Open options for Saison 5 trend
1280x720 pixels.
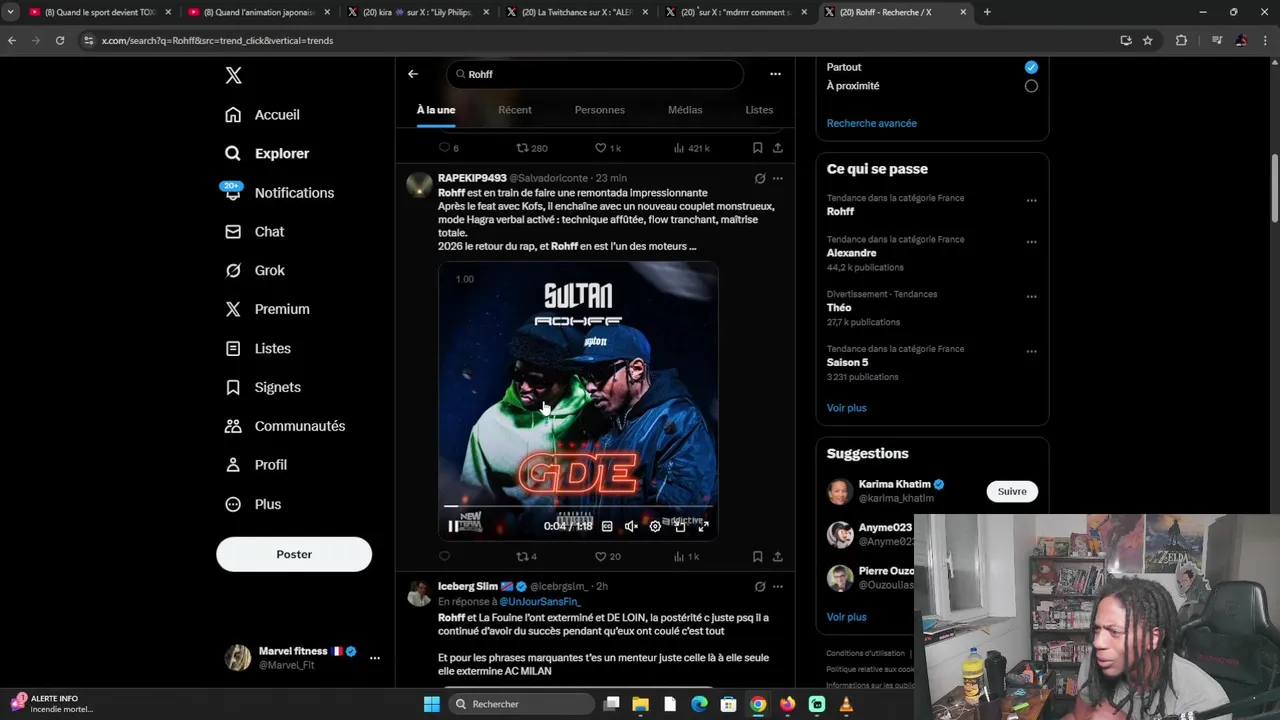(x=1031, y=352)
